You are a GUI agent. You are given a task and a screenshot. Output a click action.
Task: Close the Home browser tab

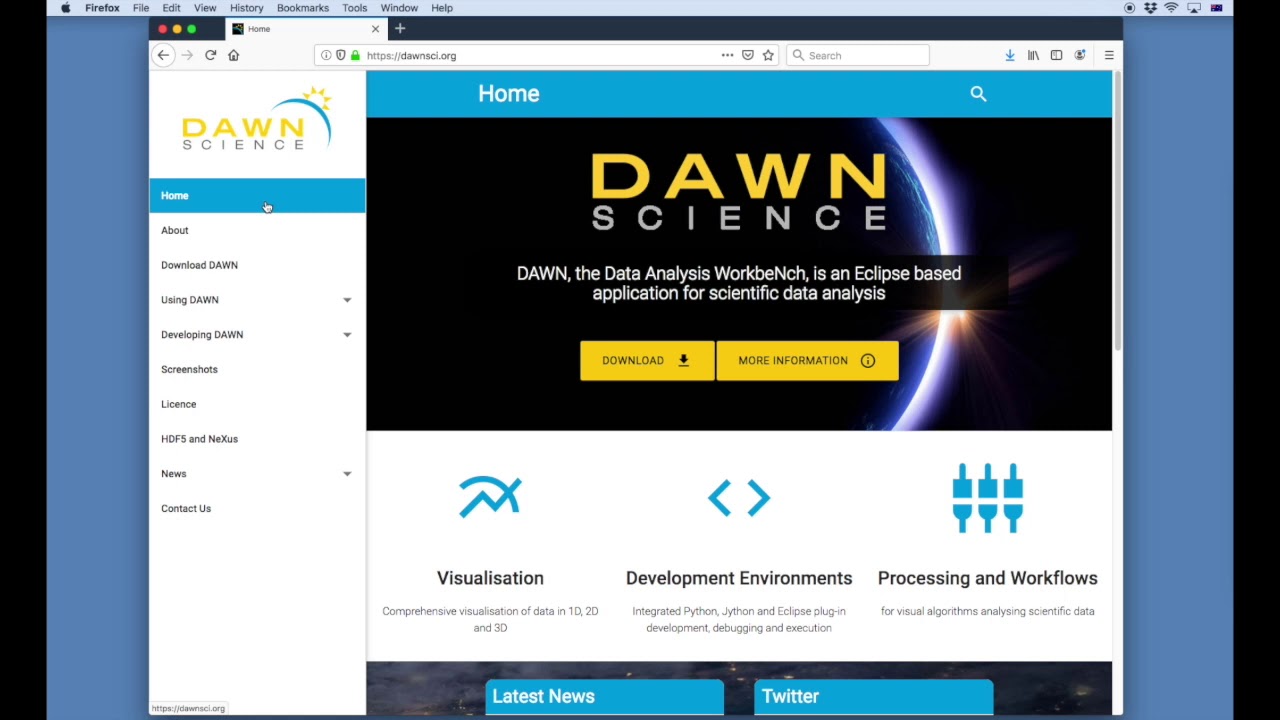click(x=375, y=29)
